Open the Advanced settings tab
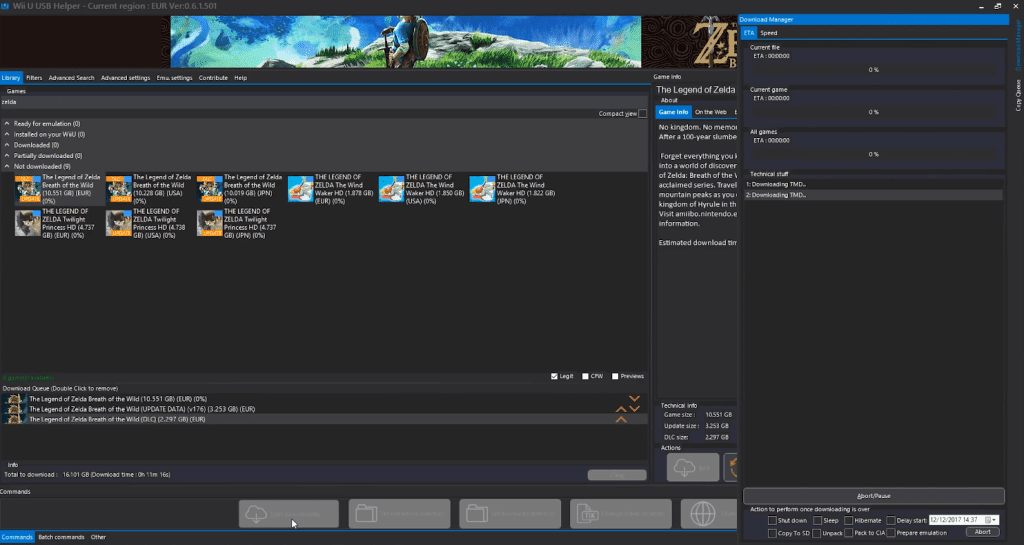 pyautogui.click(x=125, y=78)
